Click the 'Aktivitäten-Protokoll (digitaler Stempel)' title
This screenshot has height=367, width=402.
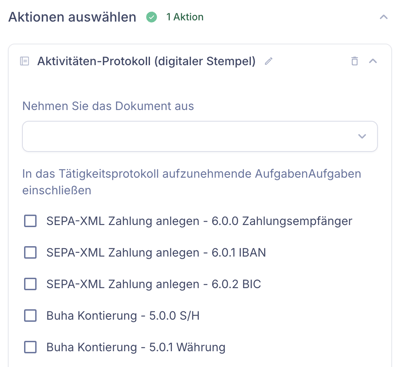(146, 61)
